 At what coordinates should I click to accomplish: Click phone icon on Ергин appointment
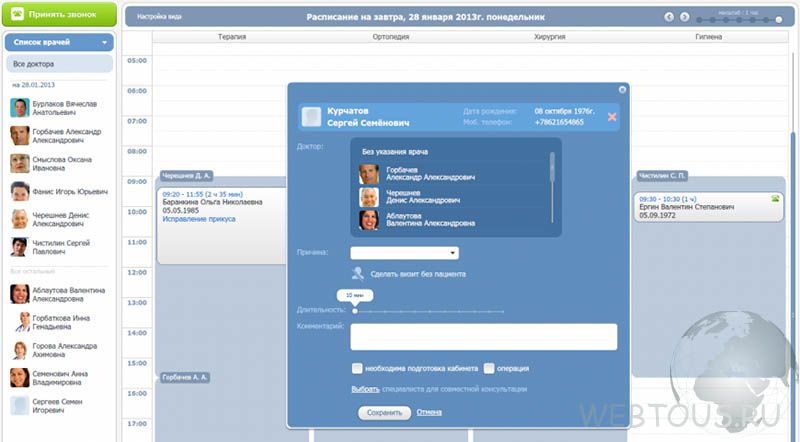(x=775, y=199)
